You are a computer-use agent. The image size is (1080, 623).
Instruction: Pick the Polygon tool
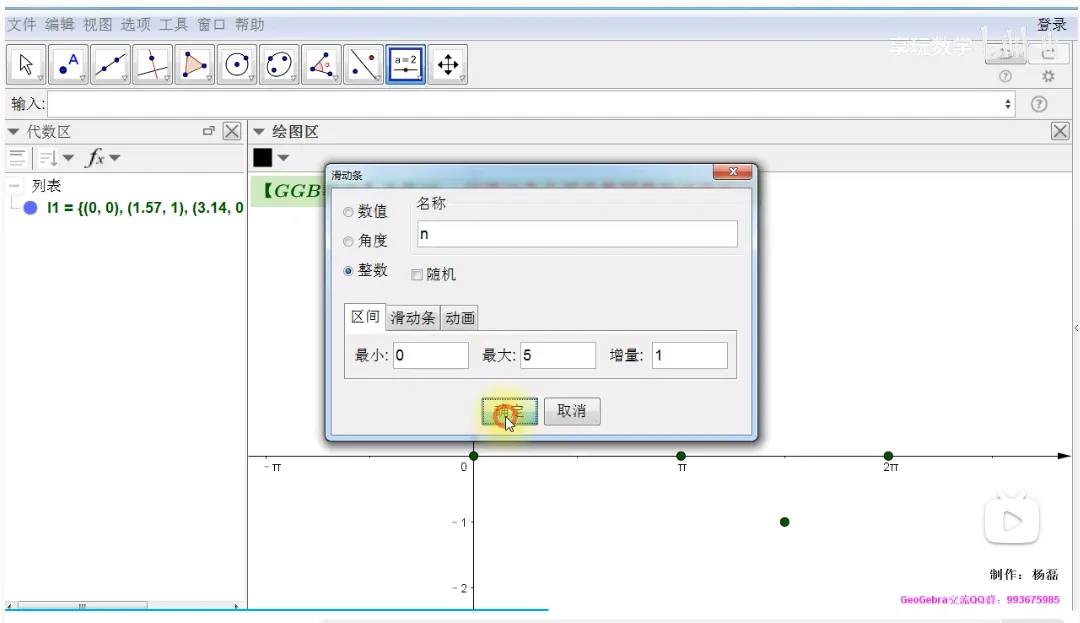[195, 65]
